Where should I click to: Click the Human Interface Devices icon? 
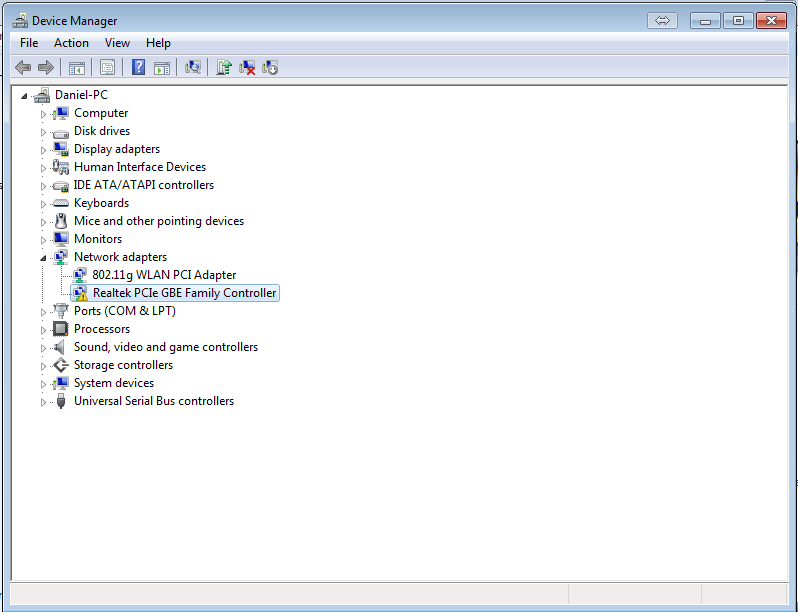(61, 167)
